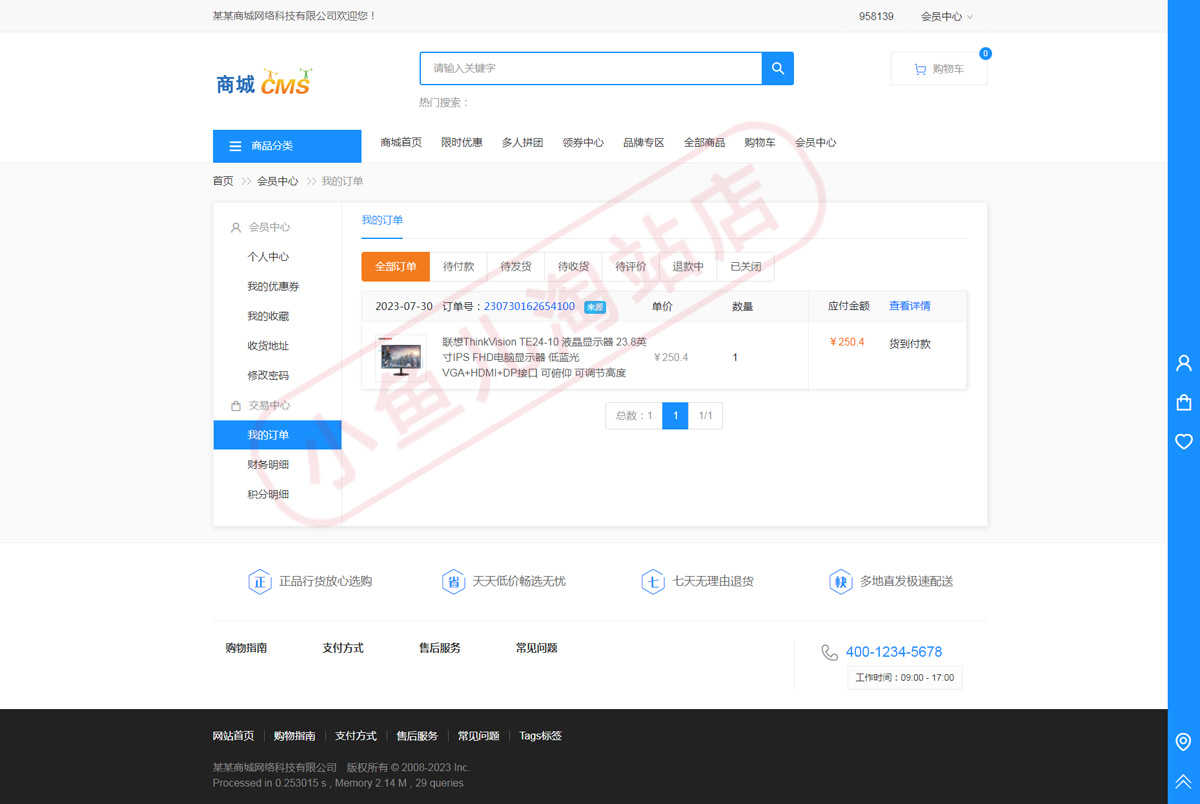1200x804 pixels.
Task: Click the blue 来源 badge on the order
Action: click(595, 307)
